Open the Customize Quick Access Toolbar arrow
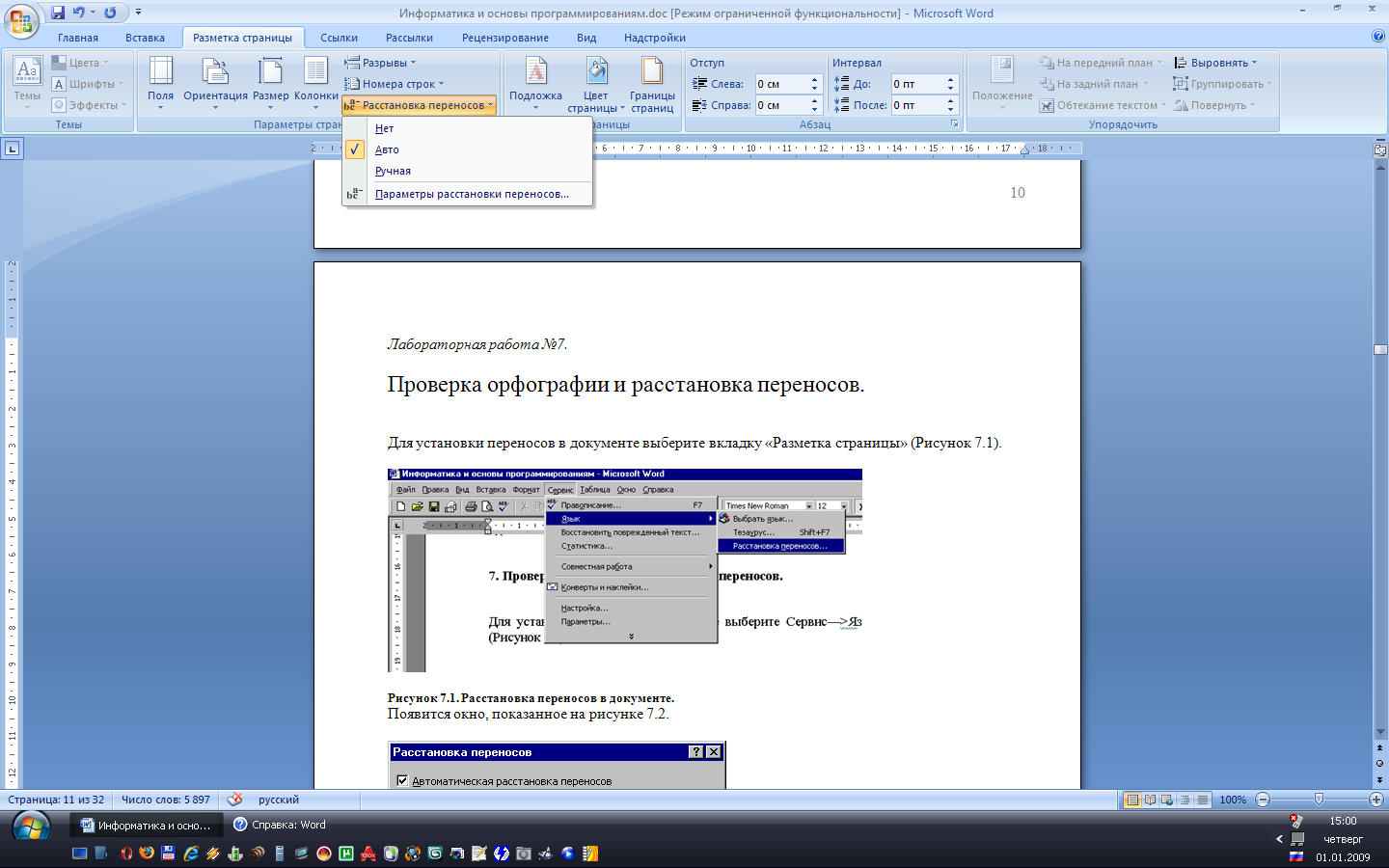Viewport: 1389px width, 868px height. pyautogui.click(x=138, y=13)
